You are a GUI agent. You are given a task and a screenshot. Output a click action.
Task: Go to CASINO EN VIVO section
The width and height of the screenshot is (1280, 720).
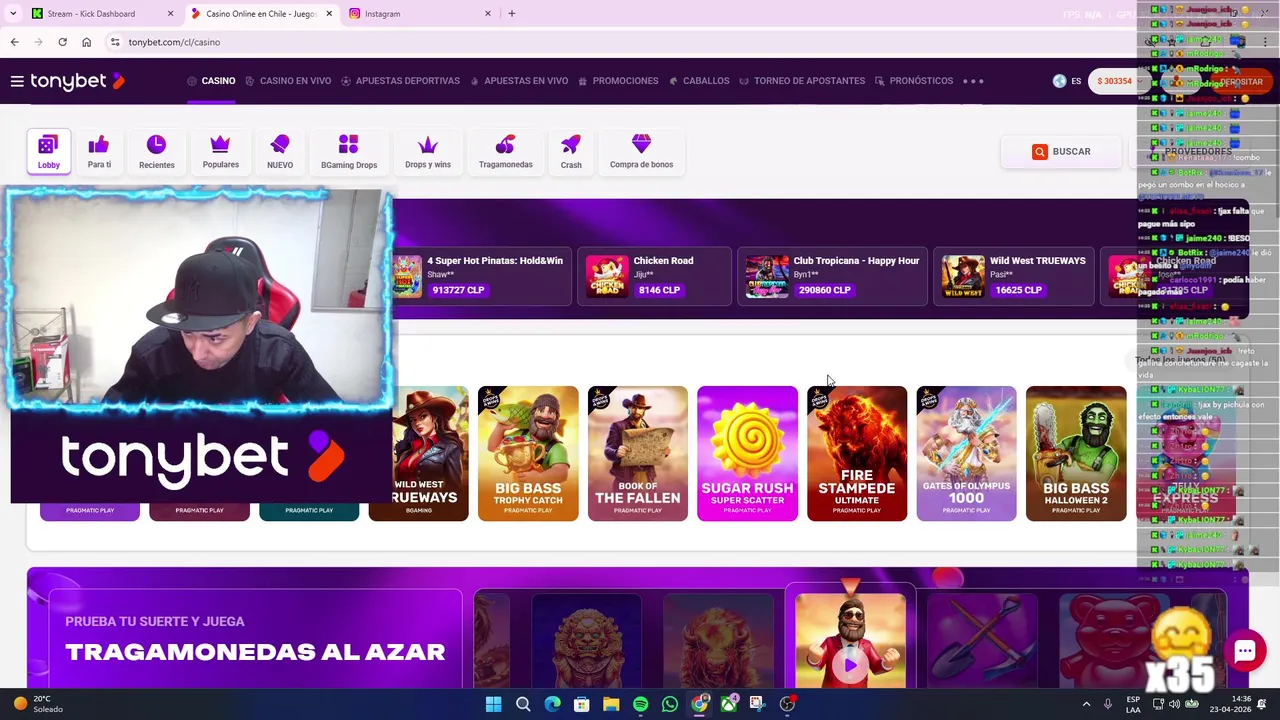coord(288,81)
